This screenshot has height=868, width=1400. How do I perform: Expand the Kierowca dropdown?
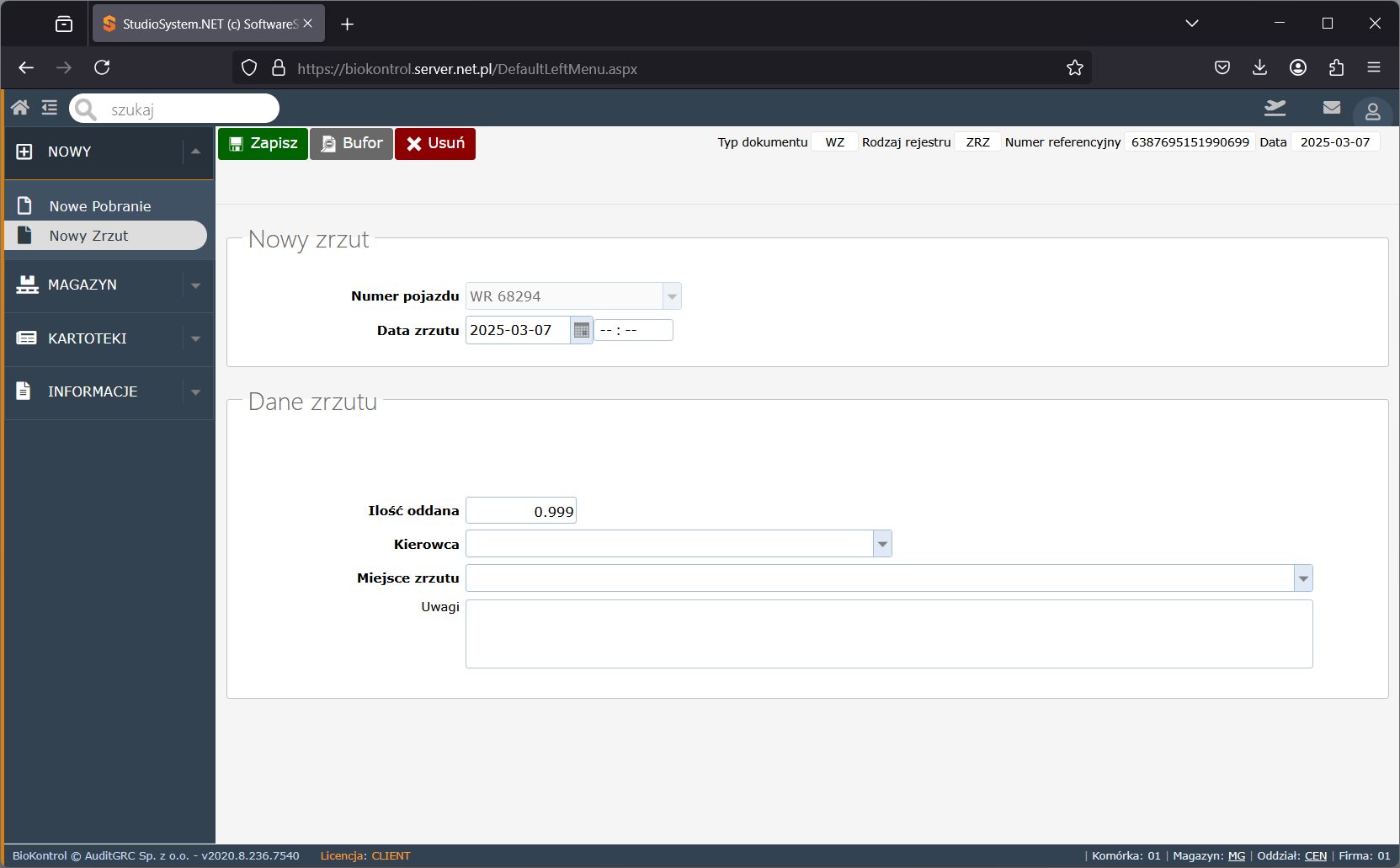882,545
